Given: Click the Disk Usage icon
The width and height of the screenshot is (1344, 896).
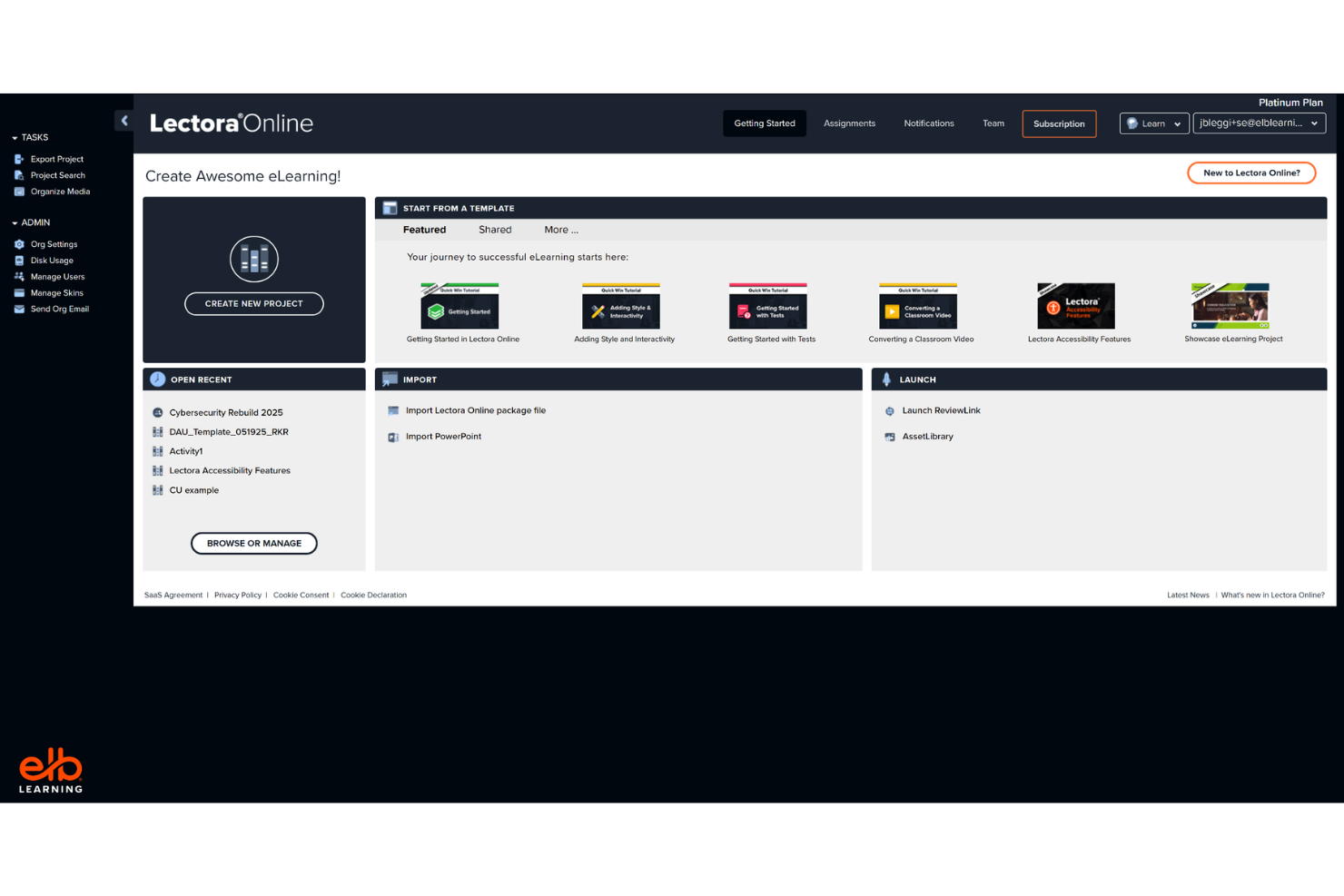Looking at the screenshot, I should [19, 261].
